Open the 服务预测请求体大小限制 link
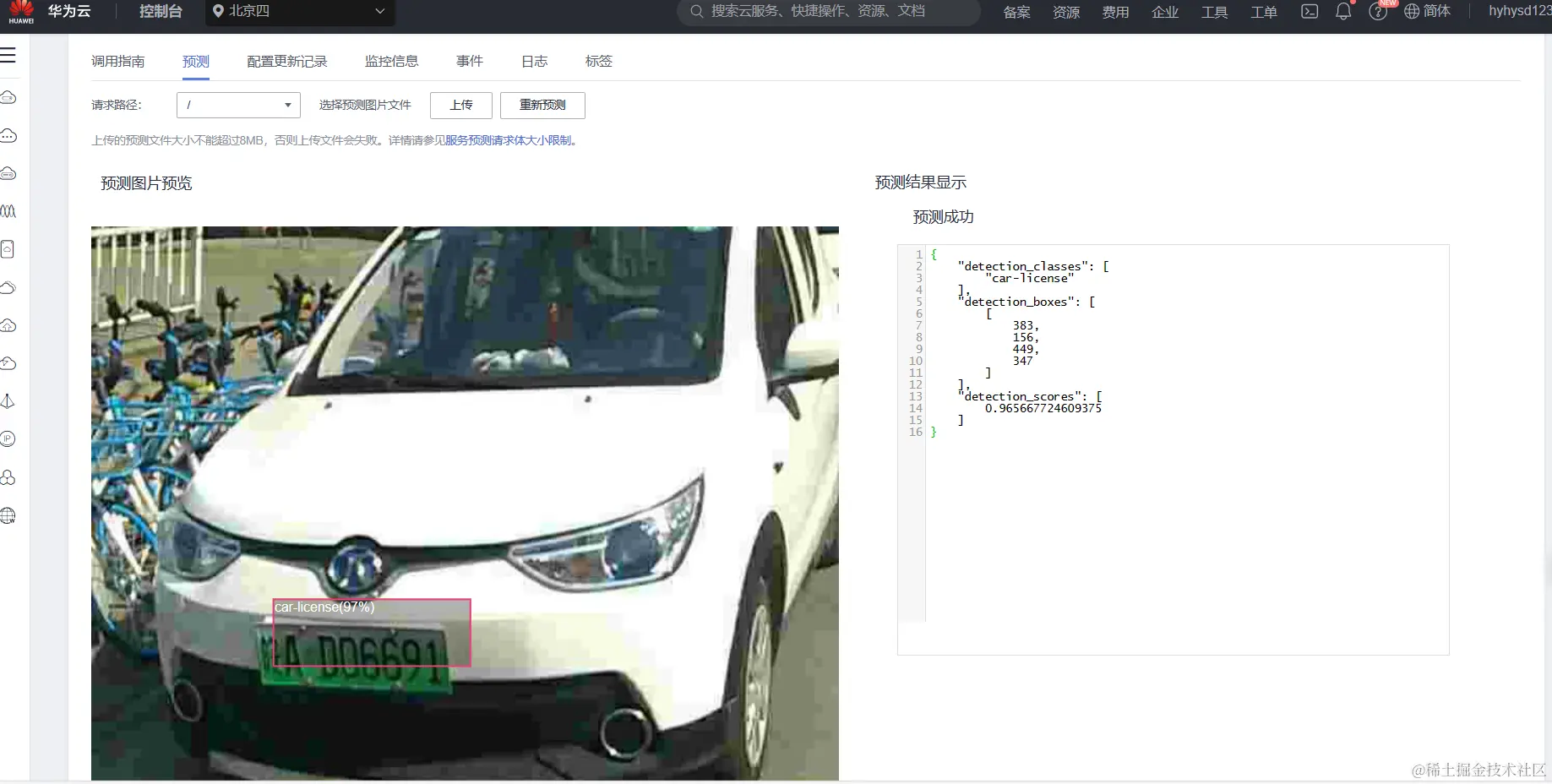 (509, 140)
